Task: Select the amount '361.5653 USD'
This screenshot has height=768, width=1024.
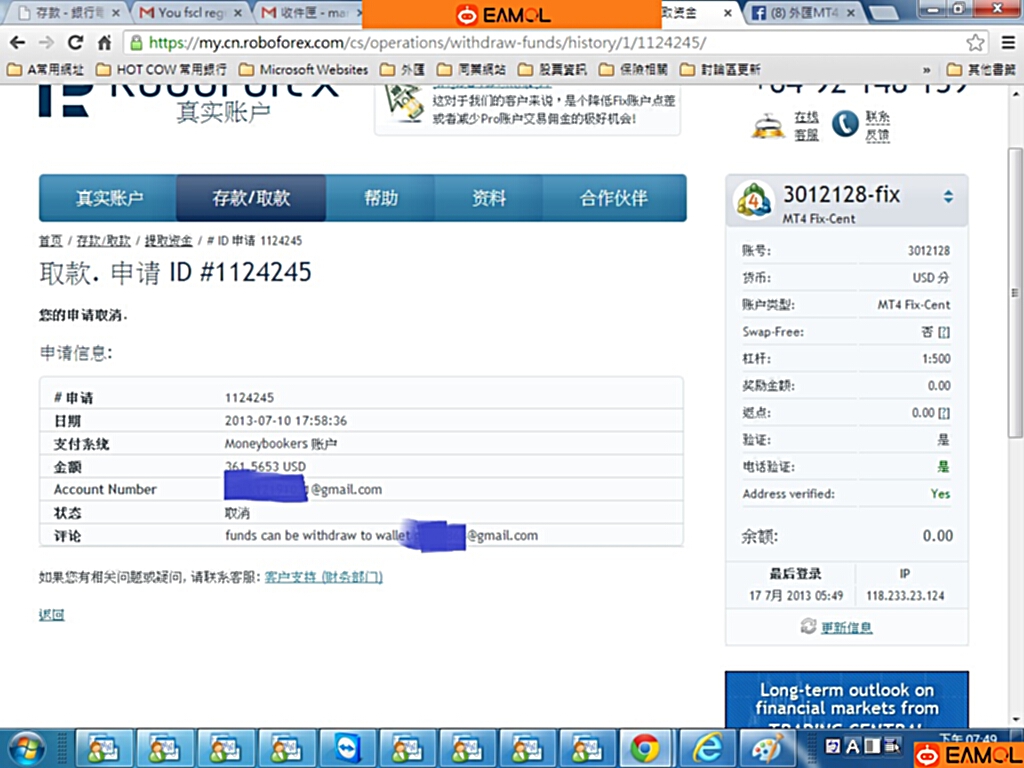Action: tap(265, 466)
